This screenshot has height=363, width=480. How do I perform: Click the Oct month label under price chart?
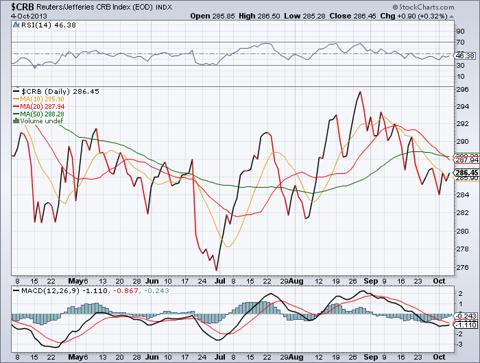pos(439,281)
